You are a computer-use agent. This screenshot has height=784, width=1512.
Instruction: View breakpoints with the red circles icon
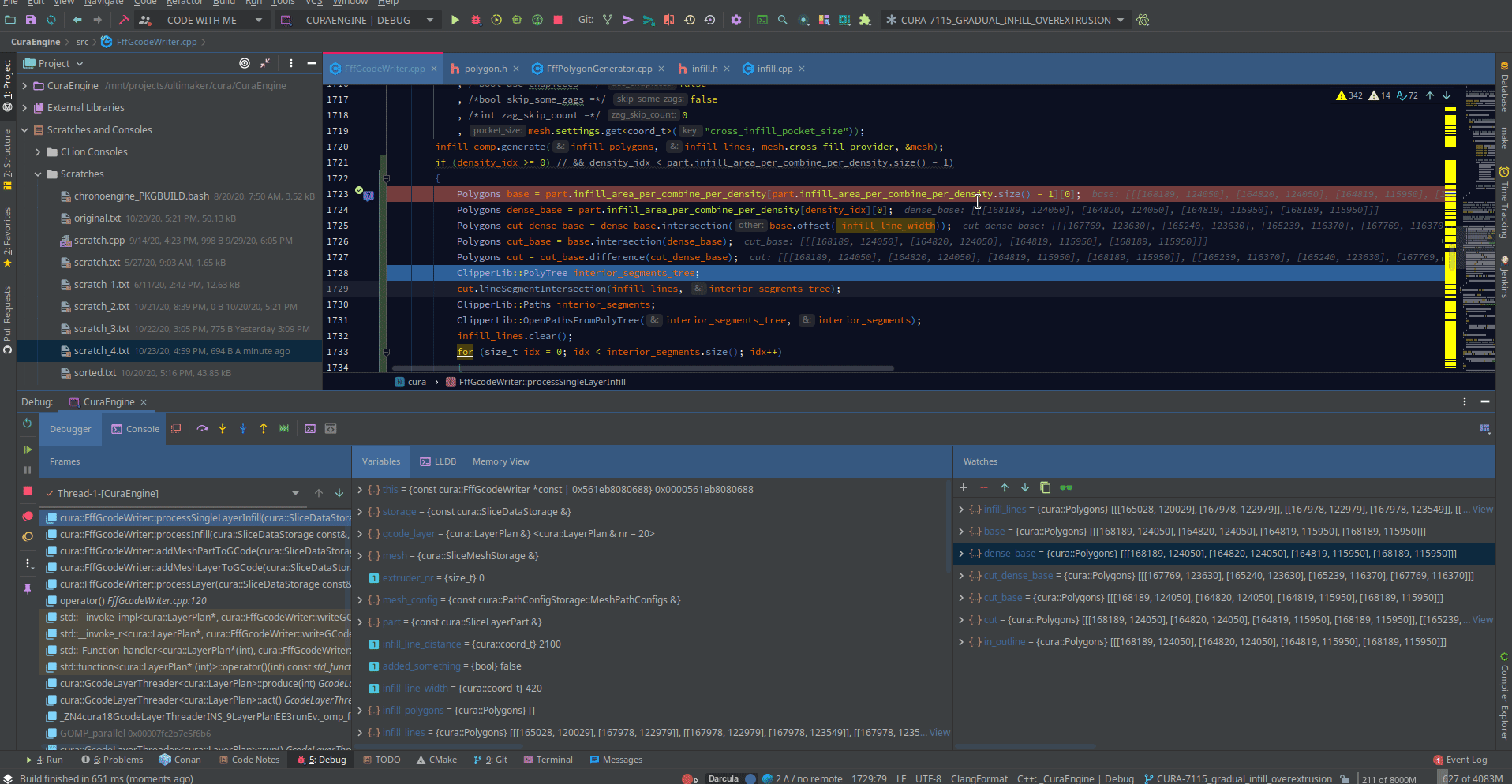pyautogui.click(x=28, y=516)
